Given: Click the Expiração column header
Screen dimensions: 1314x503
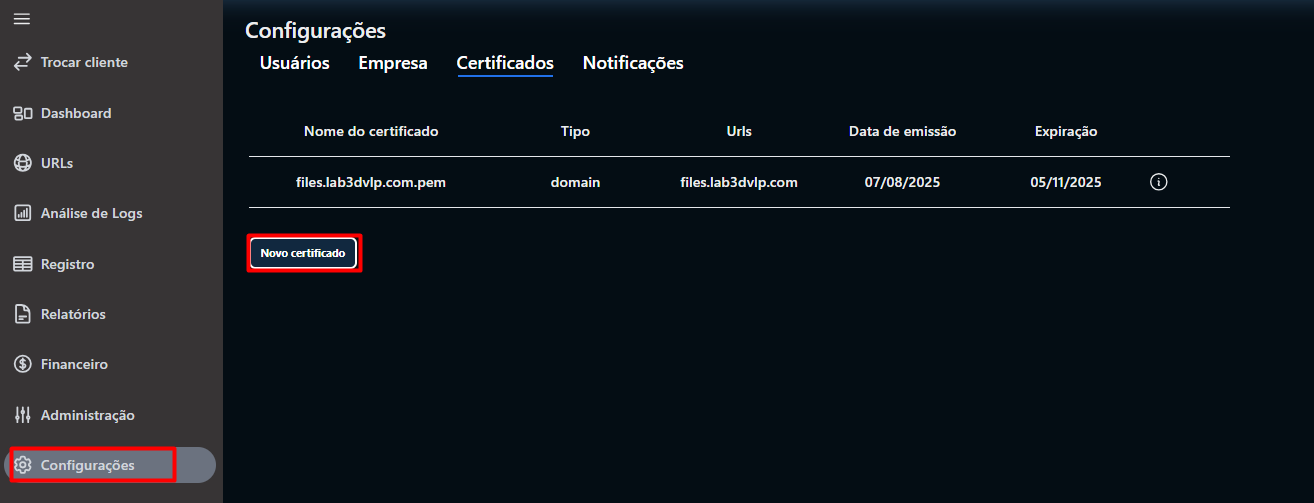Looking at the screenshot, I should point(1066,131).
